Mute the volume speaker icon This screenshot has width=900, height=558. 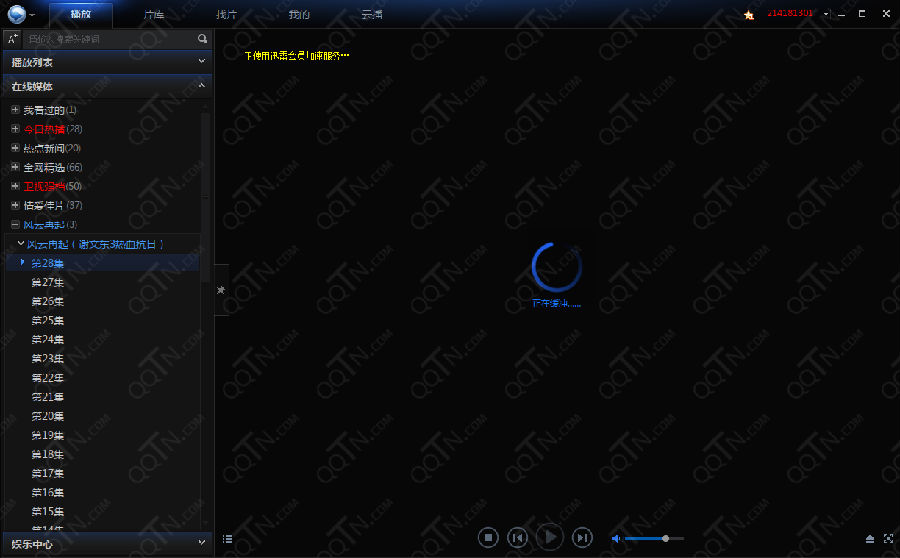click(616, 538)
